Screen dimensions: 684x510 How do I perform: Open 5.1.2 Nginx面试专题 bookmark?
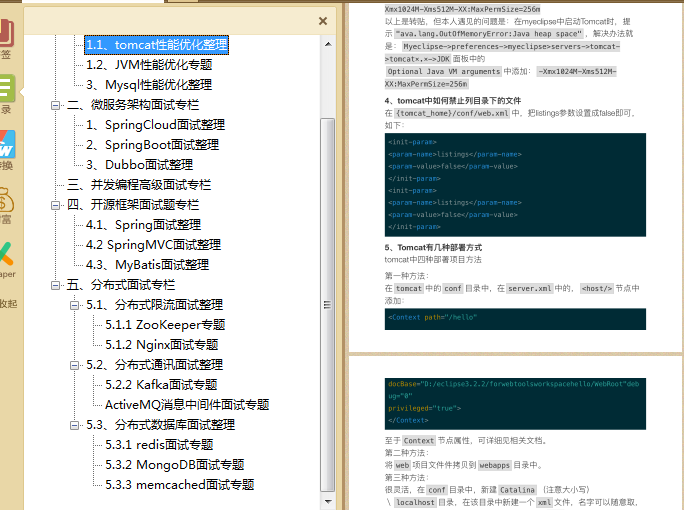pyautogui.click(x=162, y=345)
